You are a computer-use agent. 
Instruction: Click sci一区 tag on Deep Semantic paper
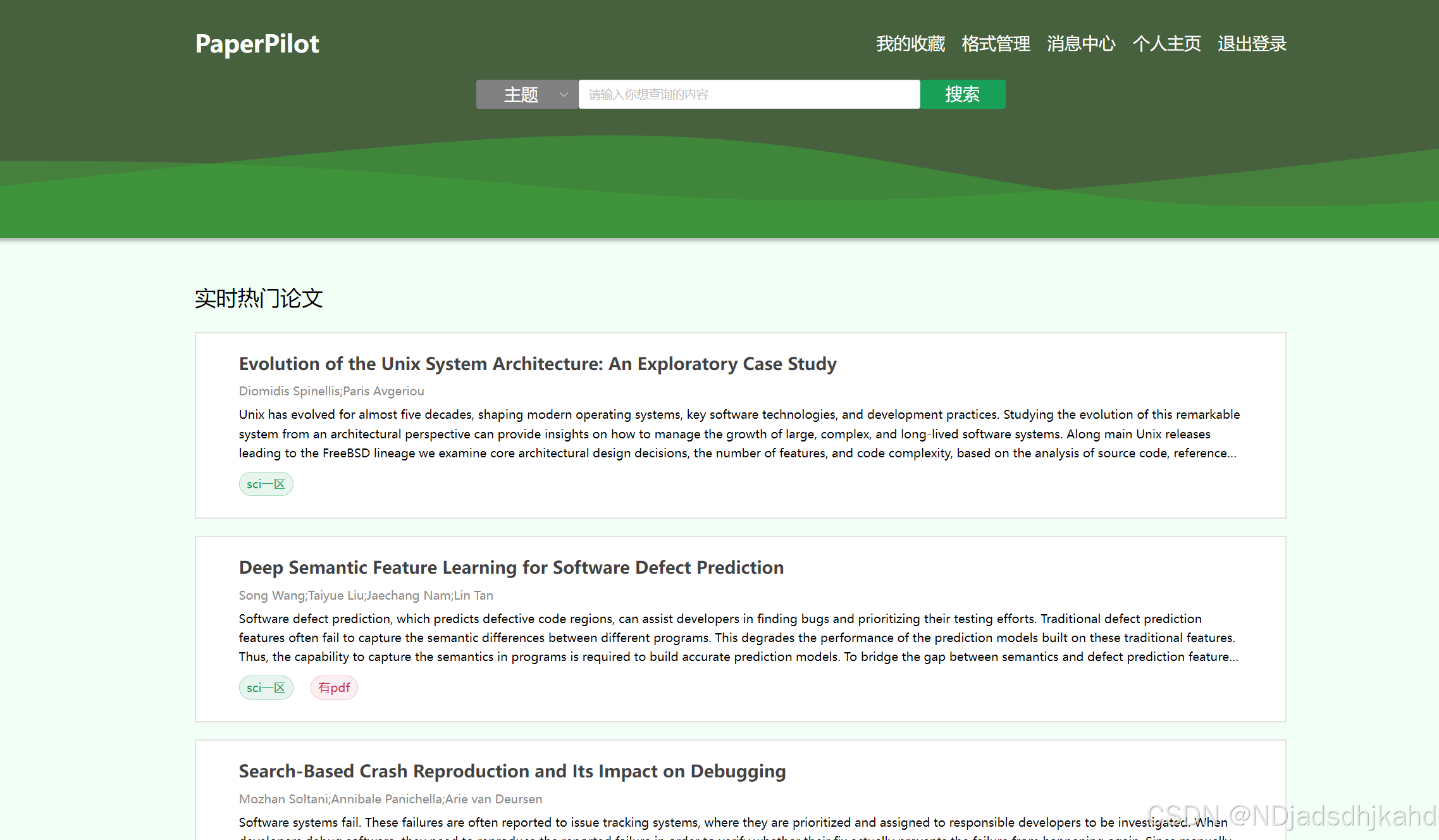(x=266, y=688)
